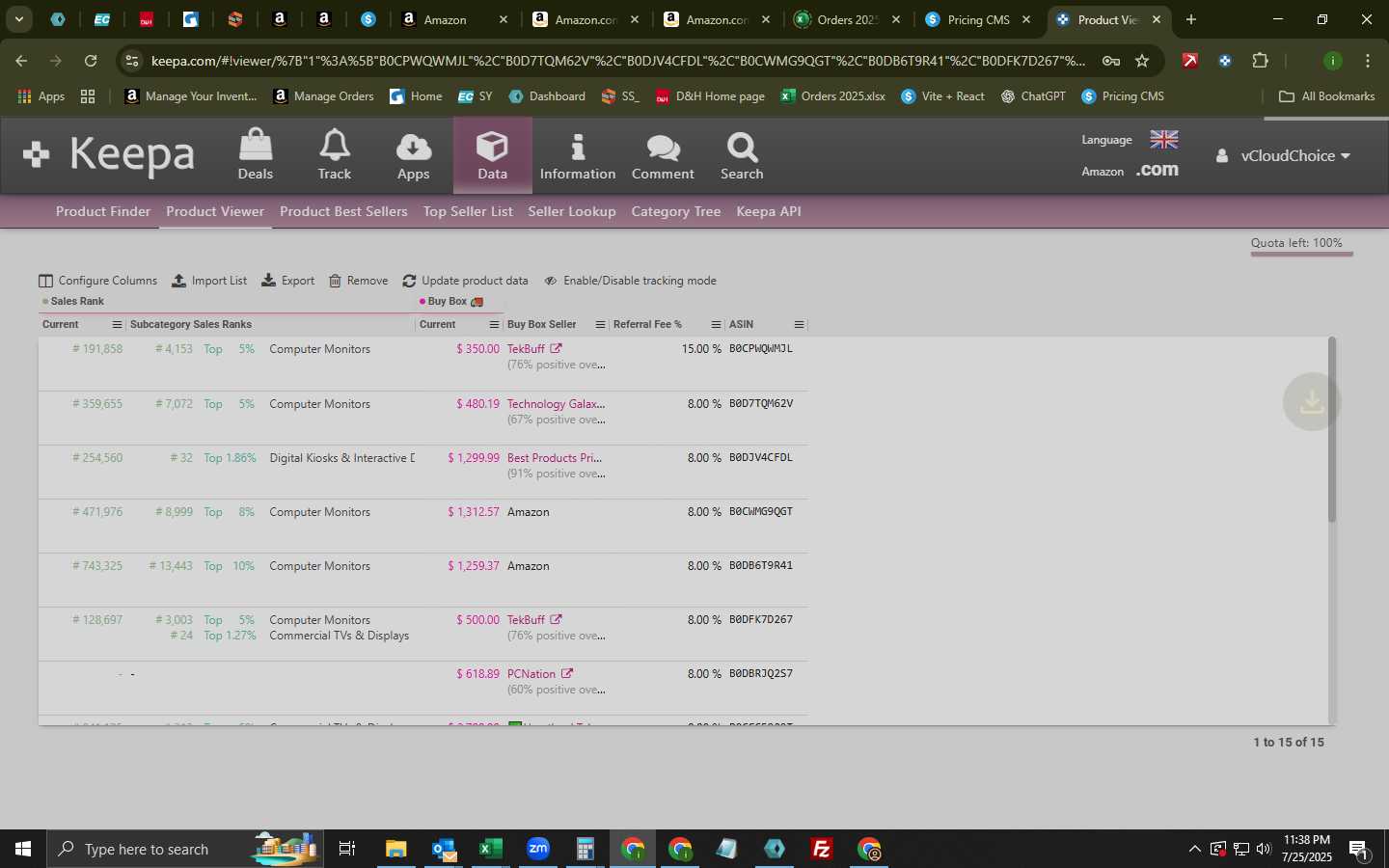The image size is (1389, 868).
Task: Open Manage Orders bookmark
Action: click(x=323, y=96)
